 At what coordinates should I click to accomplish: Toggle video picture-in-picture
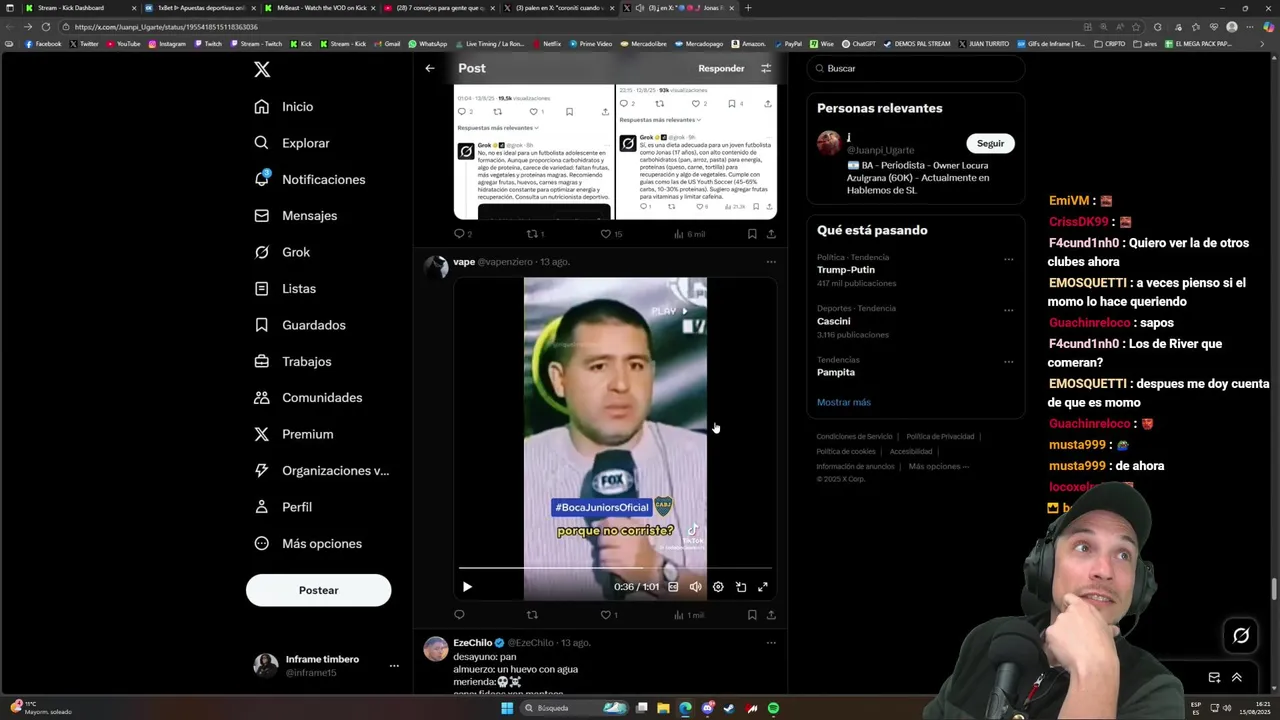[741, 587]
